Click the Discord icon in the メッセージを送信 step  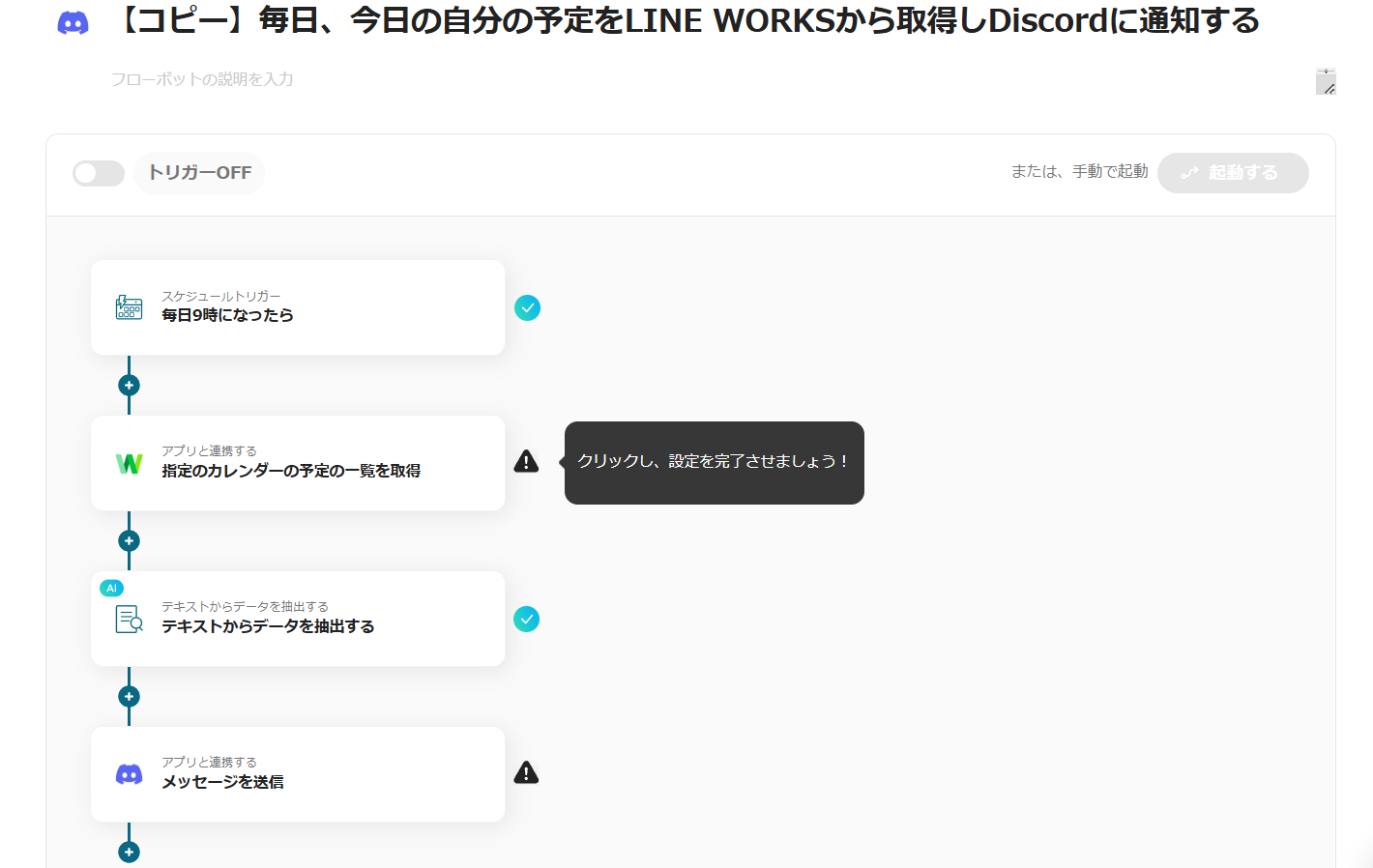[x=129, y=774]
